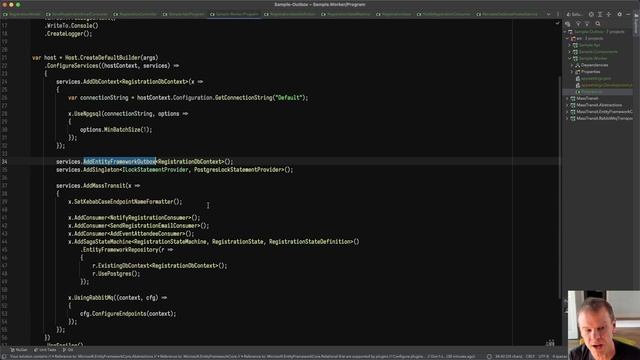Viewport: 640px width, 360px height.
Task: Click the MassTransit.Abstractions project icon
Action: pyautogui.click(x=573, y=105)
